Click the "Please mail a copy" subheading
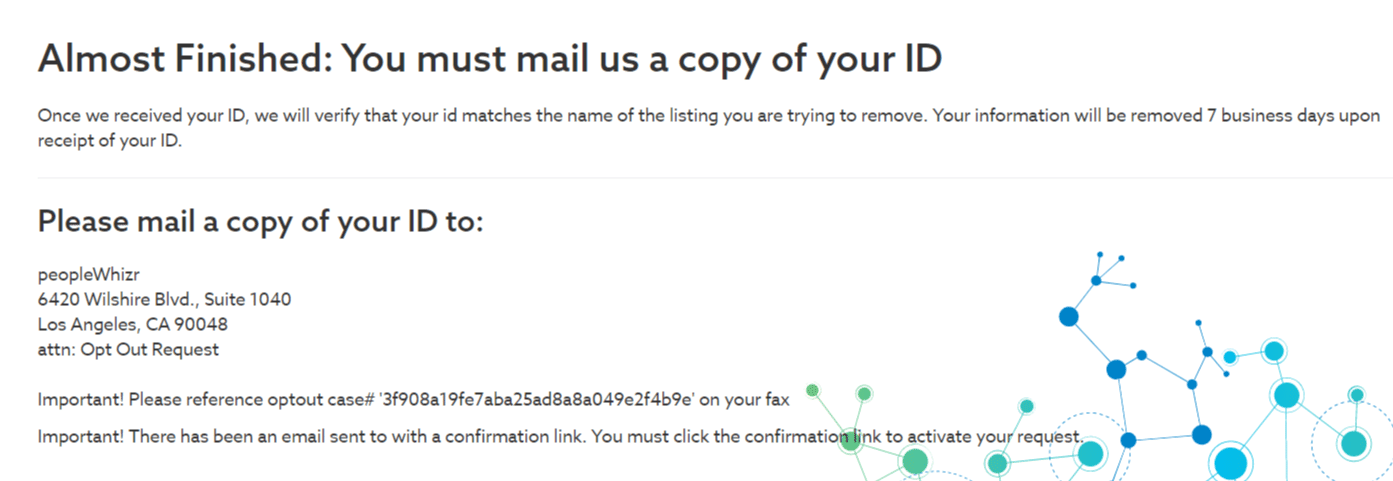 click(x=260, y=221)
